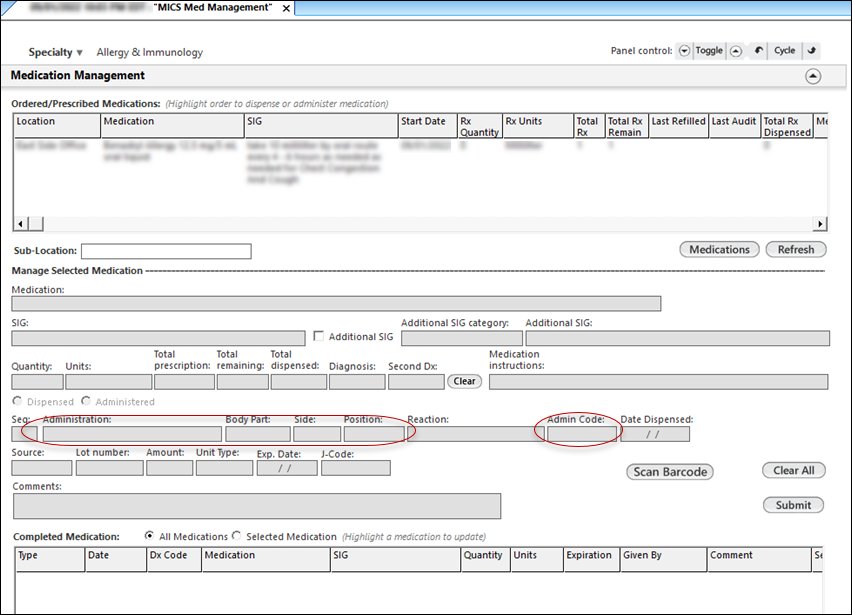Click the SIG input field
852x615 pixels.
point(158,338)
